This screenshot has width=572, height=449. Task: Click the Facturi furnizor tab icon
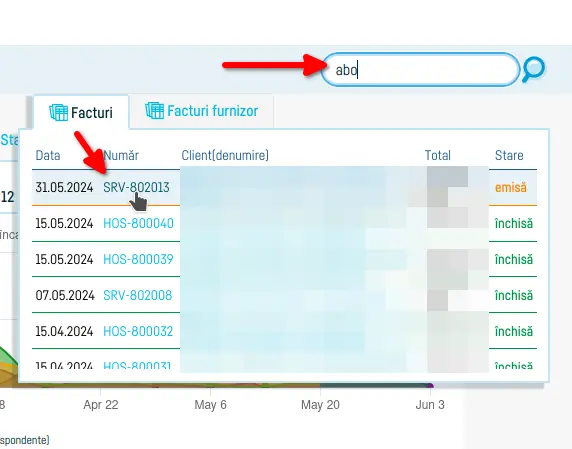click(154, 111)
